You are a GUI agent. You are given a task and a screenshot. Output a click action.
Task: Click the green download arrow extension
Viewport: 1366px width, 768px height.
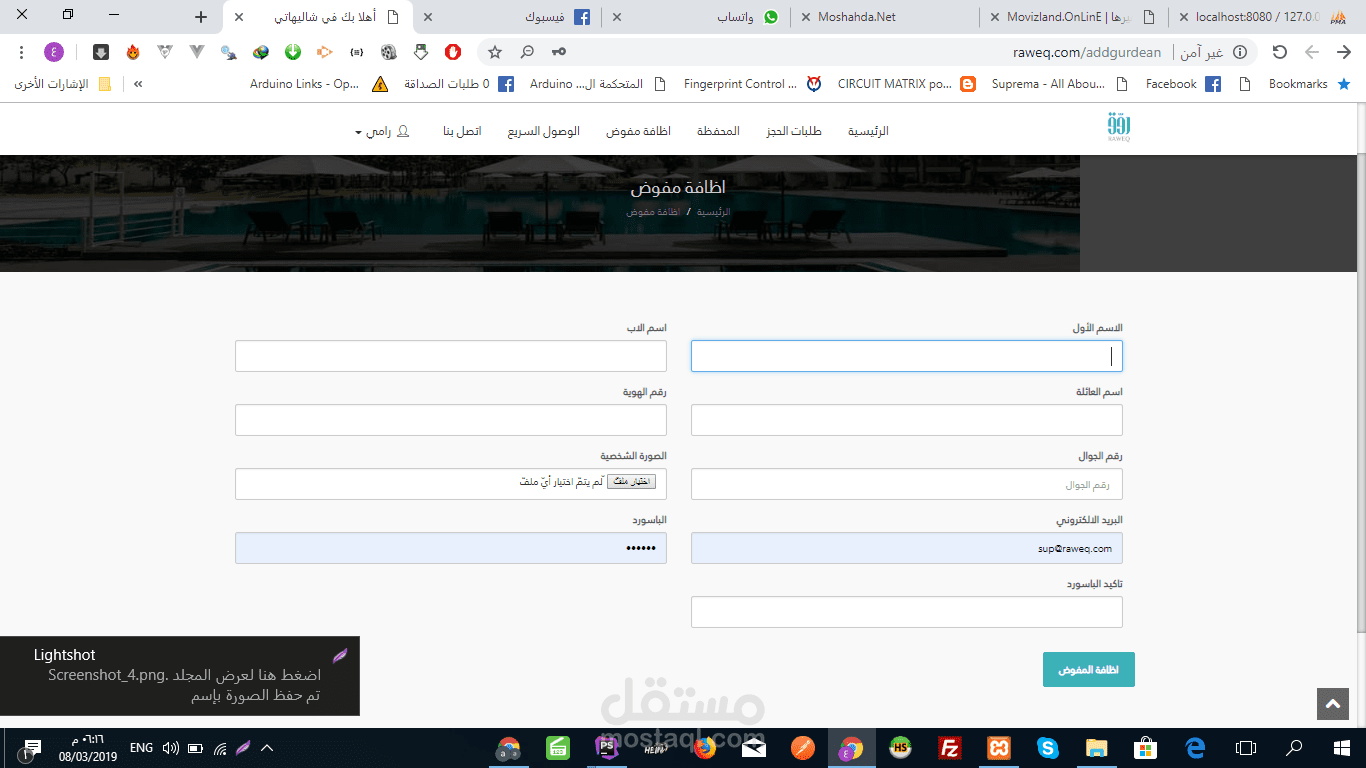[x=292, y=52]
